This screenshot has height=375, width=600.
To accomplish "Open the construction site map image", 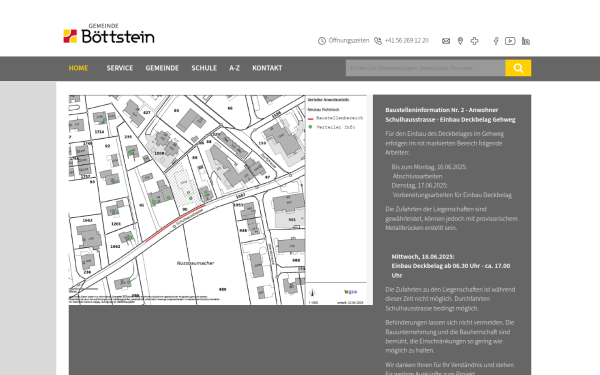I will pos(221,200).
